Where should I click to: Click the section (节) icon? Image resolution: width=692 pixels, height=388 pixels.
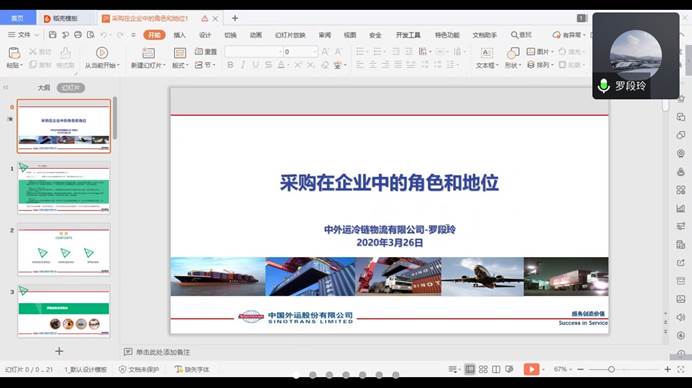tap(199, 65)
